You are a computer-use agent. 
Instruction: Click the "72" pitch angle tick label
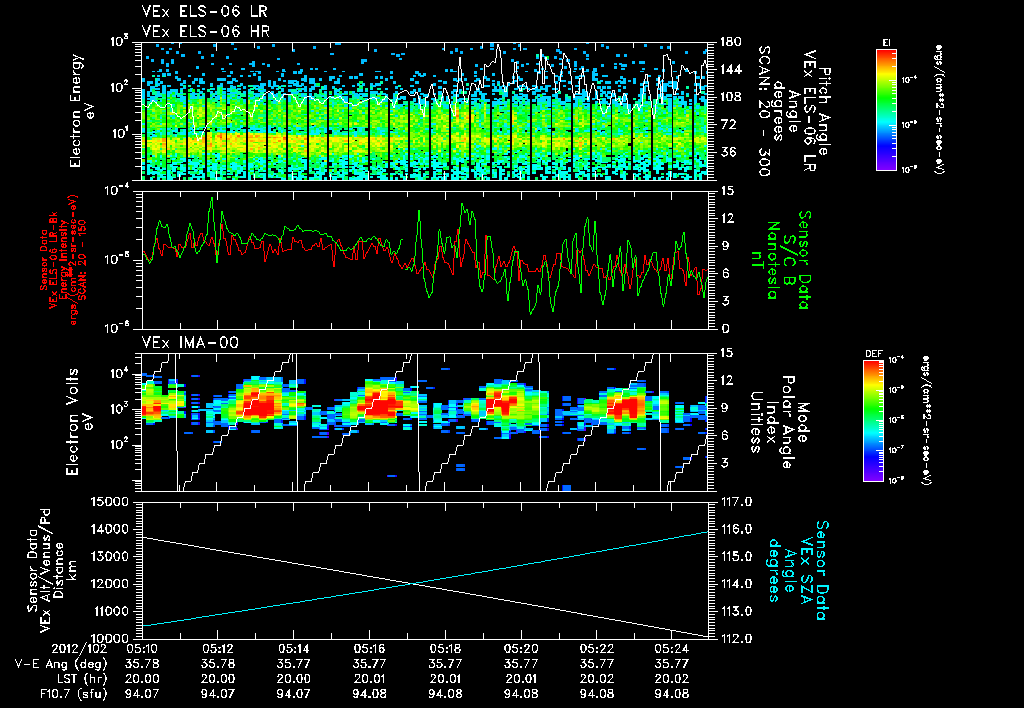tap(727, 124)
